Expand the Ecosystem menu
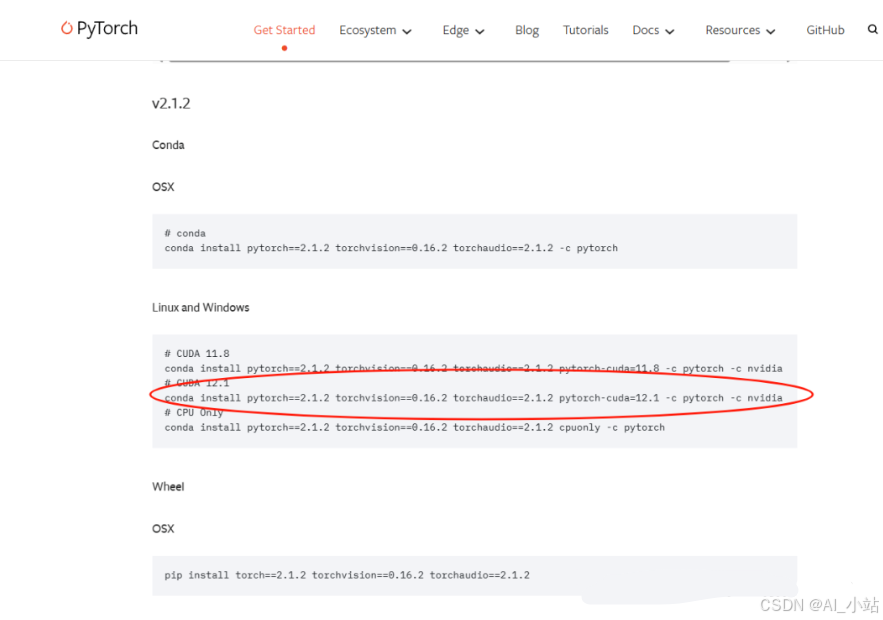 pyautogui.click(x=375, y=30)
